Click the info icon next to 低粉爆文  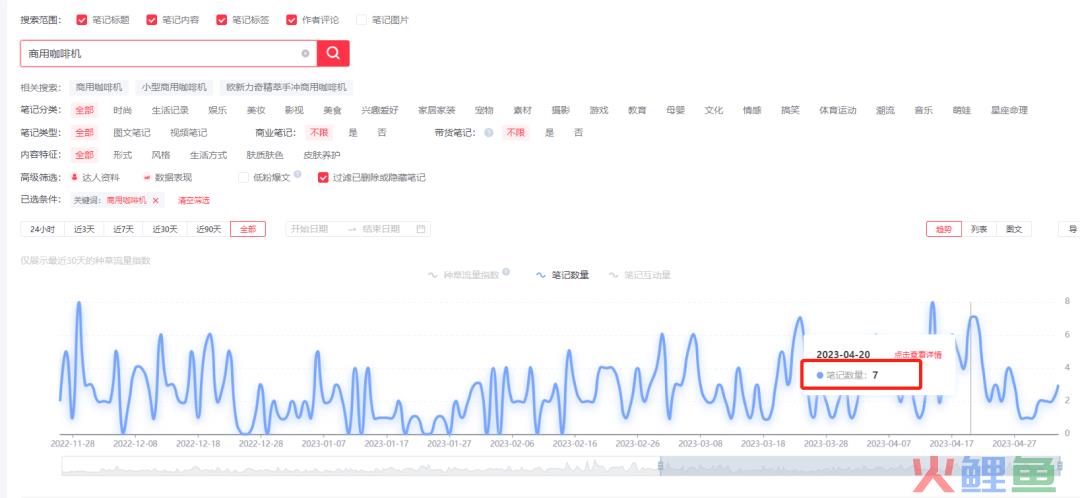[x=298, y=175]
